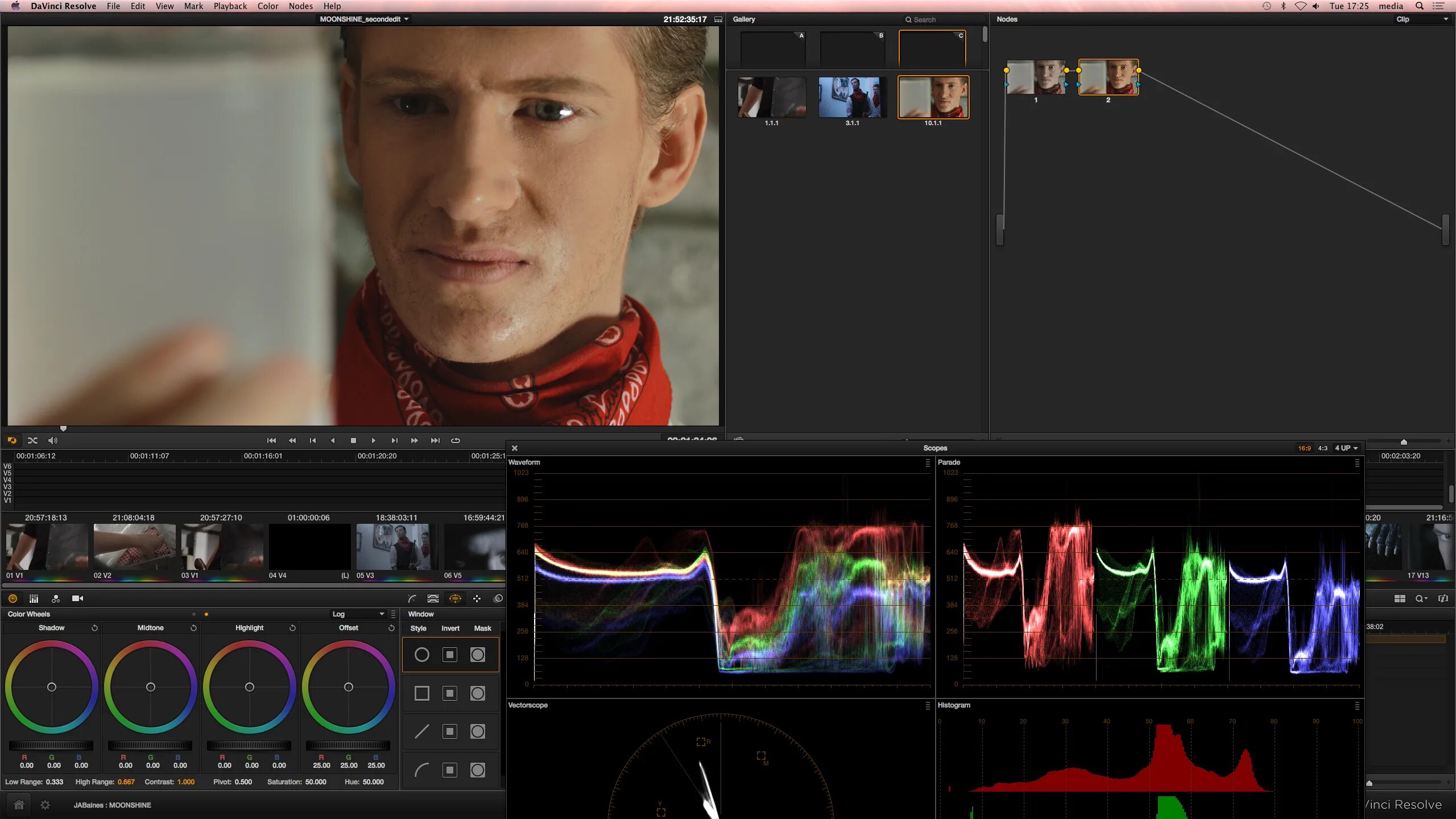Open the 4 UP scopes layout dropdown
1456x819 pixels.
[1346, 448]
